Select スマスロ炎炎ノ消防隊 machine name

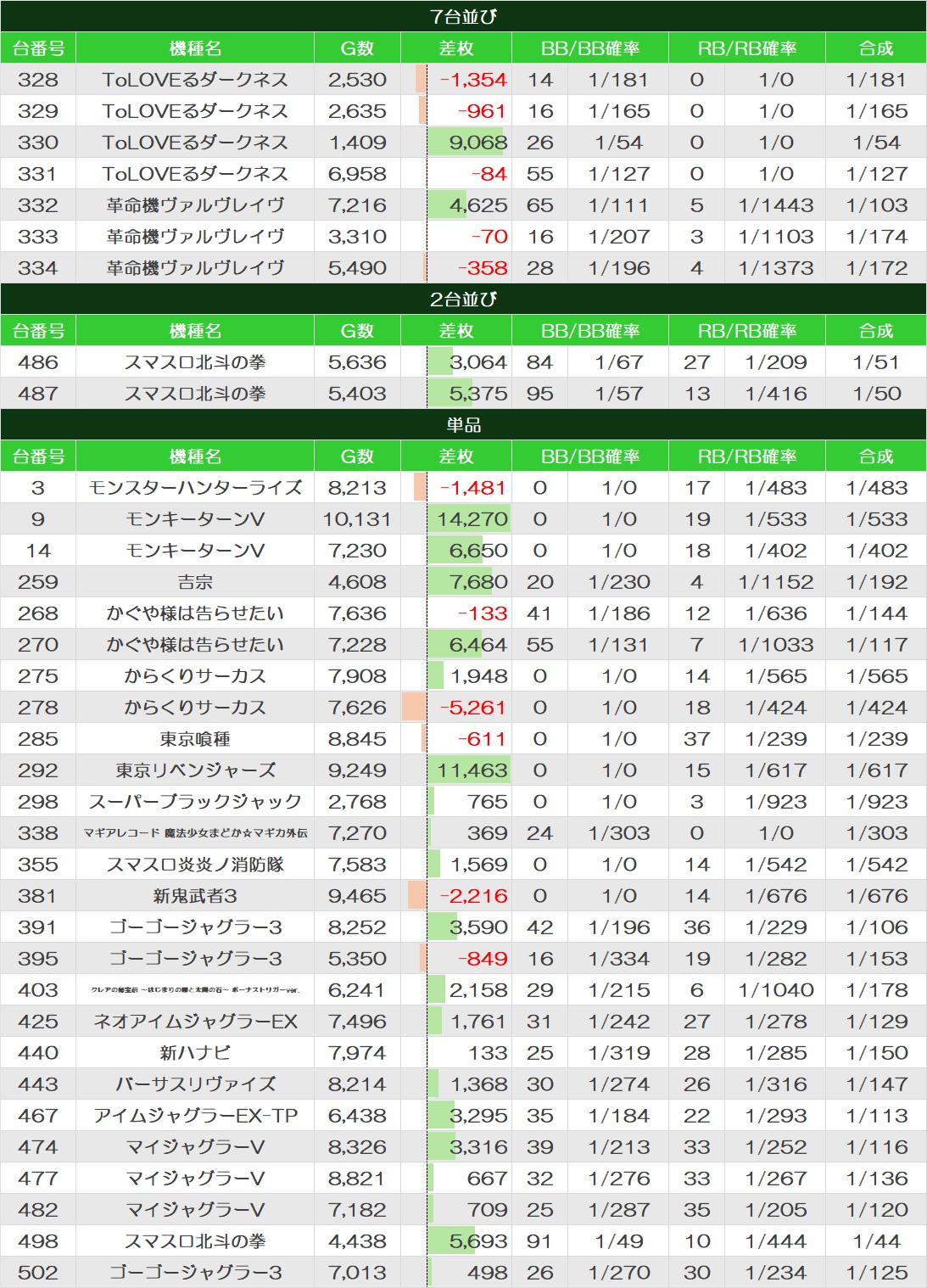tap(195, 865)
